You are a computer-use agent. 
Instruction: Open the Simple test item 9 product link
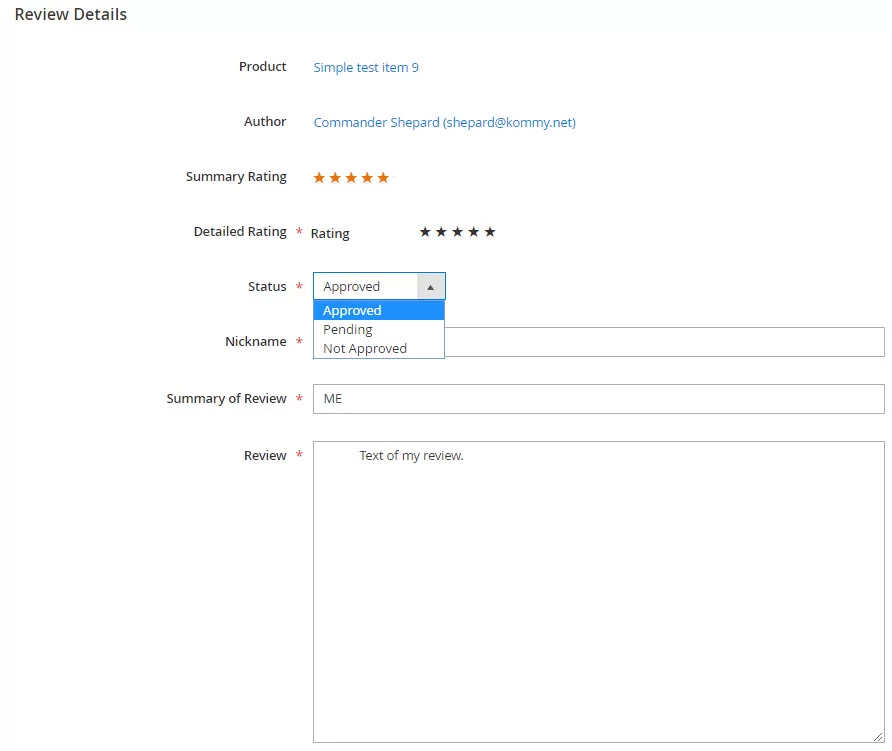click(x=366, y=68)
